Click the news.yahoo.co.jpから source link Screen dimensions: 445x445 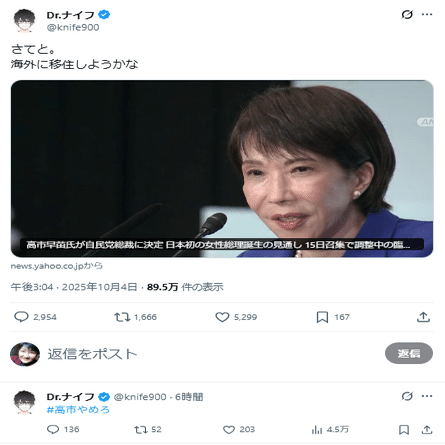point(57,266)
